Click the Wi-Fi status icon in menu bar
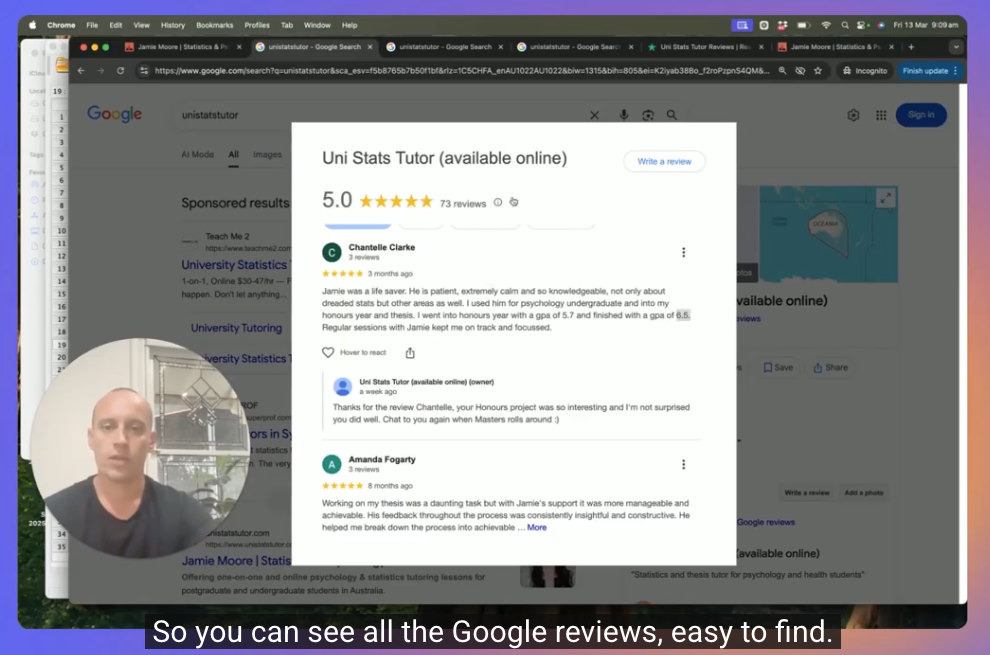The height and width of the screenshot is (655, 990). pyautogui.click(x=826, y=25)
